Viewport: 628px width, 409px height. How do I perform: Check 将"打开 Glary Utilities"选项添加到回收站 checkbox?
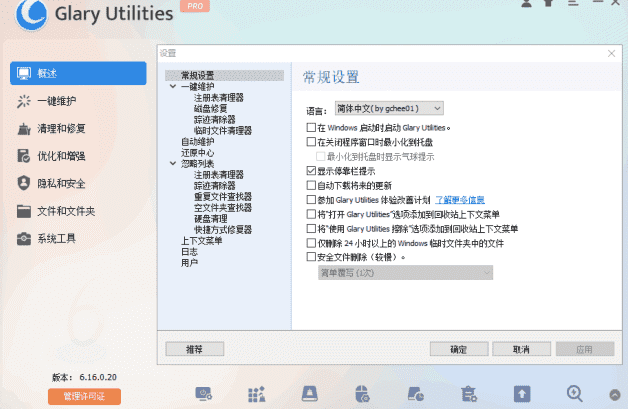[x=311, y=214]
